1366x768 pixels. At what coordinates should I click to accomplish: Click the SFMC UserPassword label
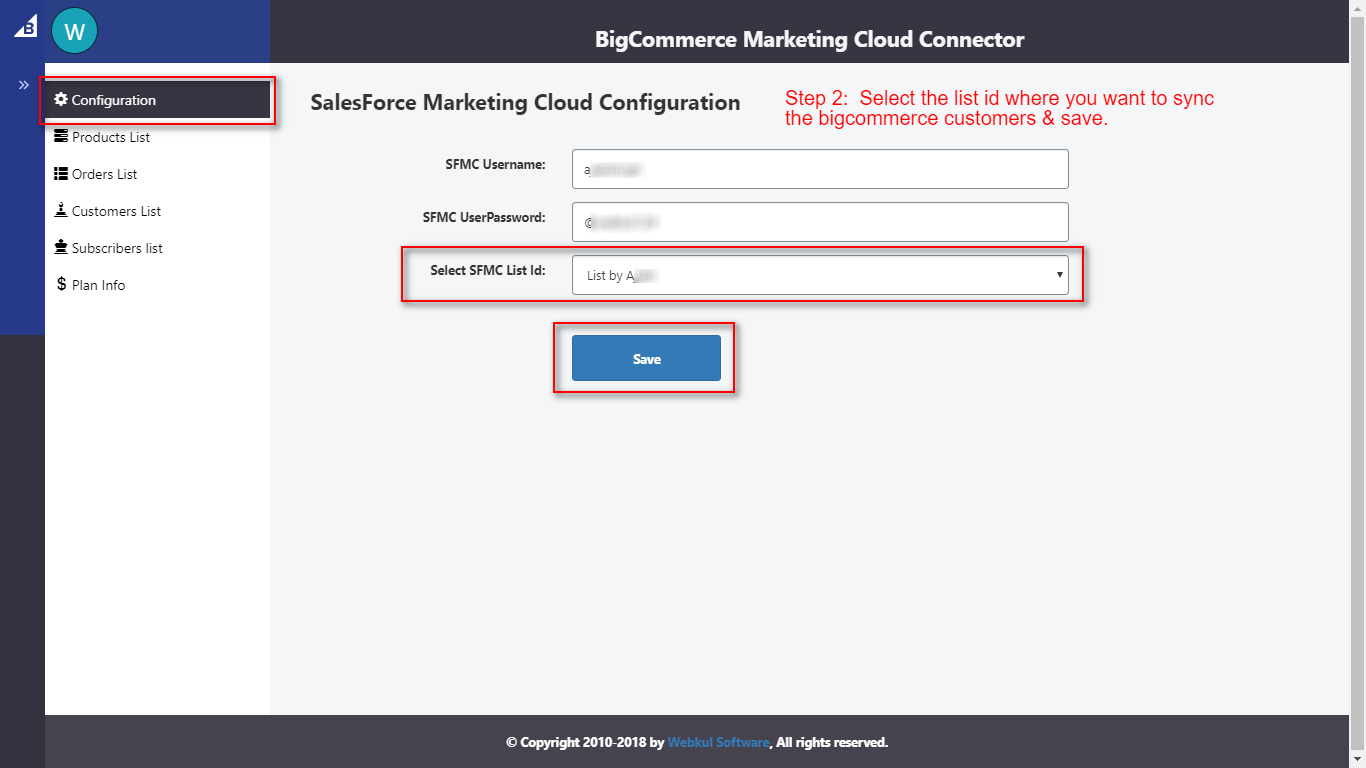[x=484, y=217]
